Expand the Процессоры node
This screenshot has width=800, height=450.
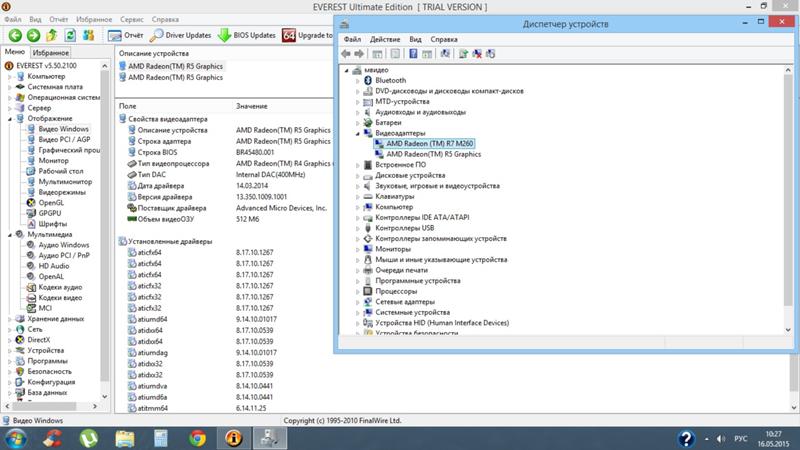tap(358, 291)
